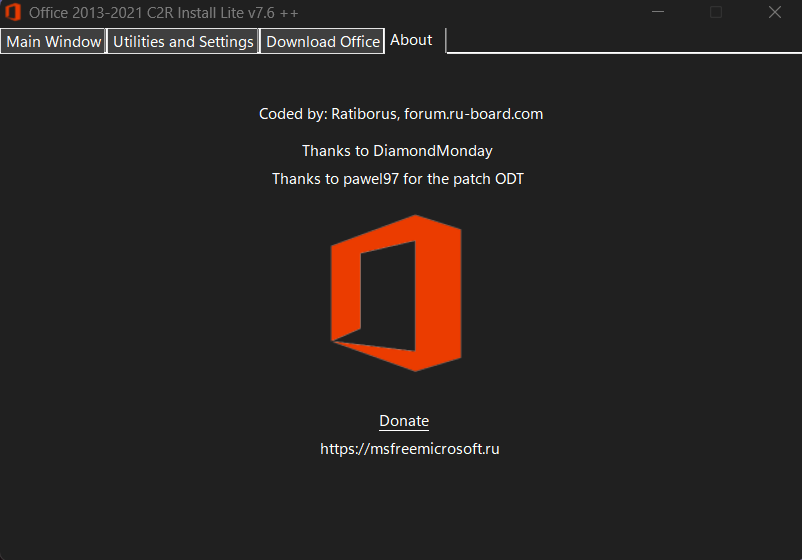The height and width of the screenshot is (560, 802).
Task: Go to the Download Office tab
Action: (323, 41)
